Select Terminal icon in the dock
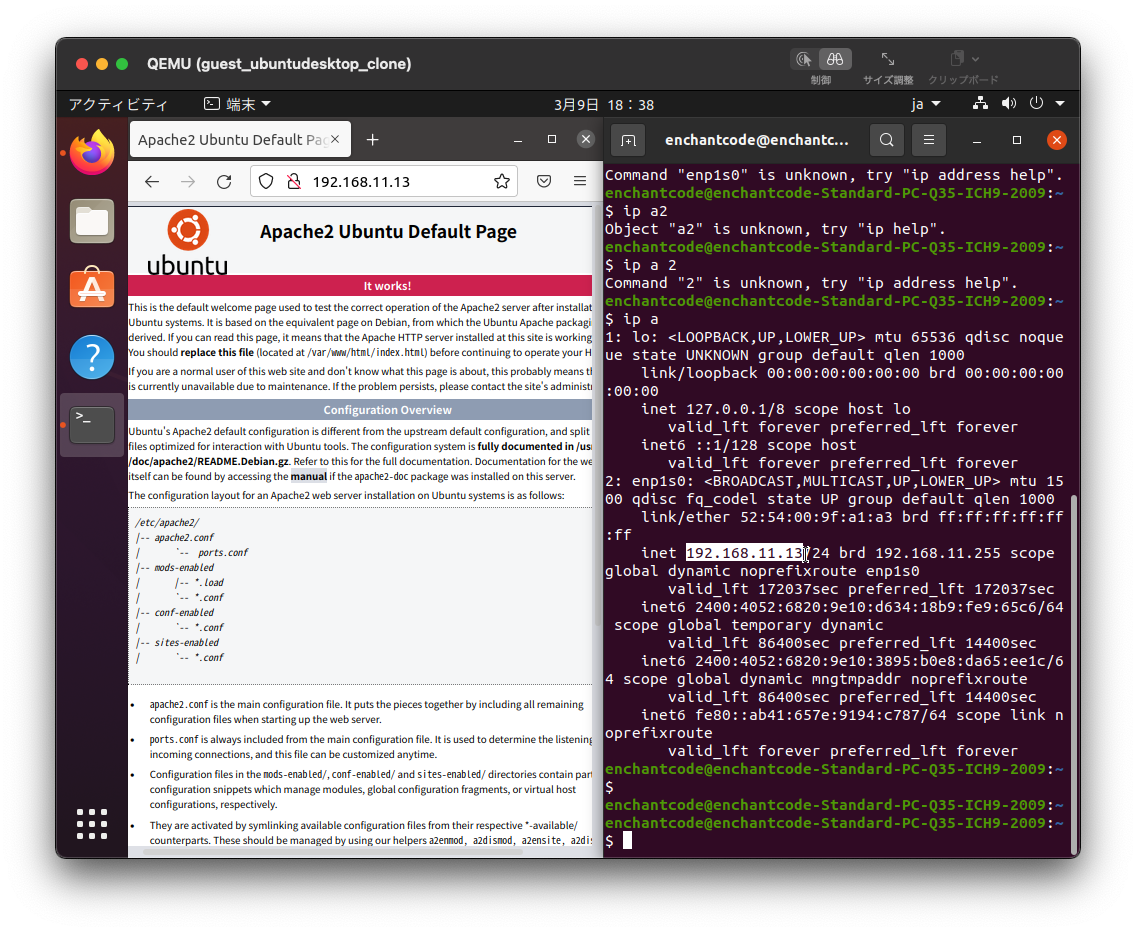The image size is (1136, 932). click(x=92, y=425)
